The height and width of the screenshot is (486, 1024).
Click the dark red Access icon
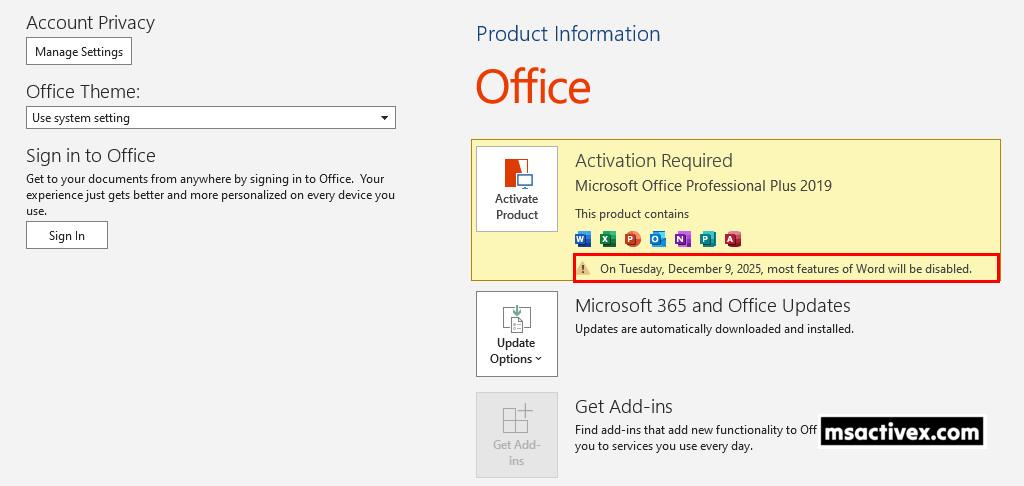(732, 239)
